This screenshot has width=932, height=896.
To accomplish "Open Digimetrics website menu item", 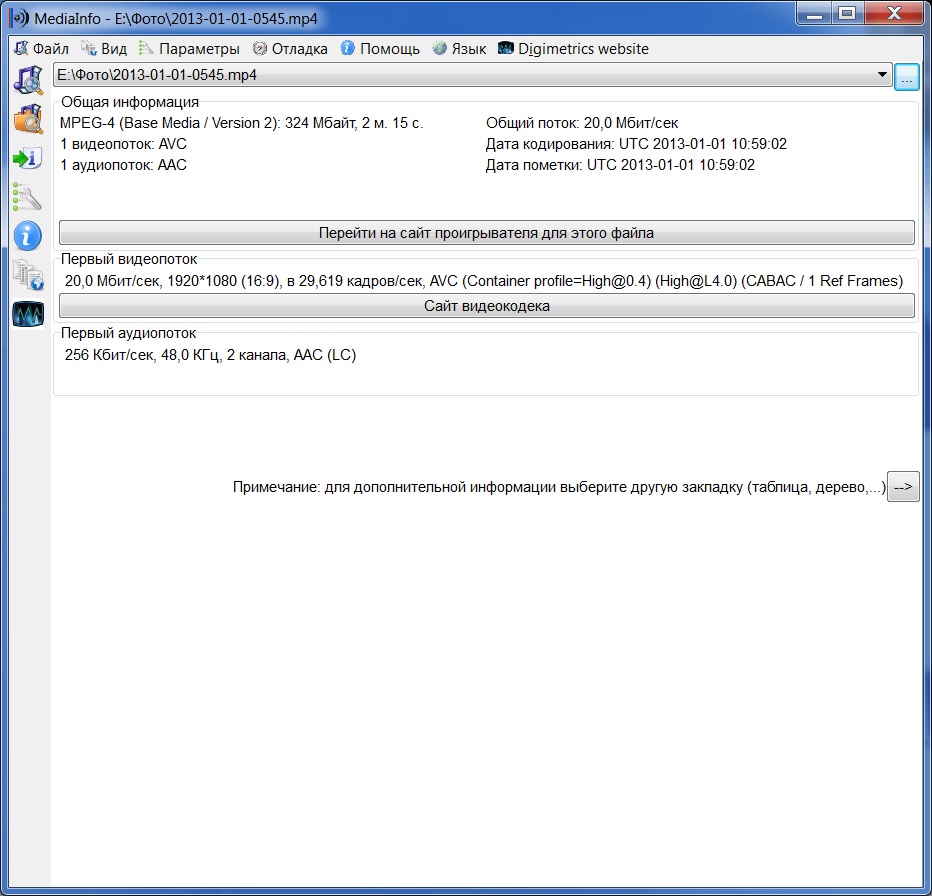I will (574, 49).
